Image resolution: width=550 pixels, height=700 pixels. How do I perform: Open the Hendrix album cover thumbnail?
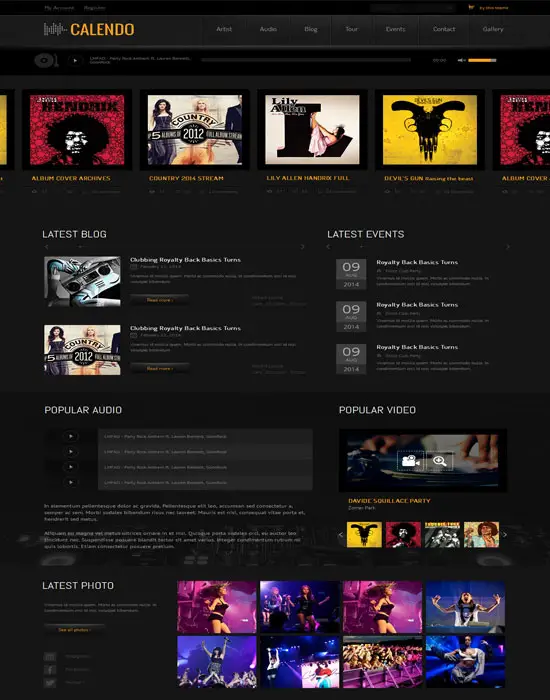(x=77, y=129)
